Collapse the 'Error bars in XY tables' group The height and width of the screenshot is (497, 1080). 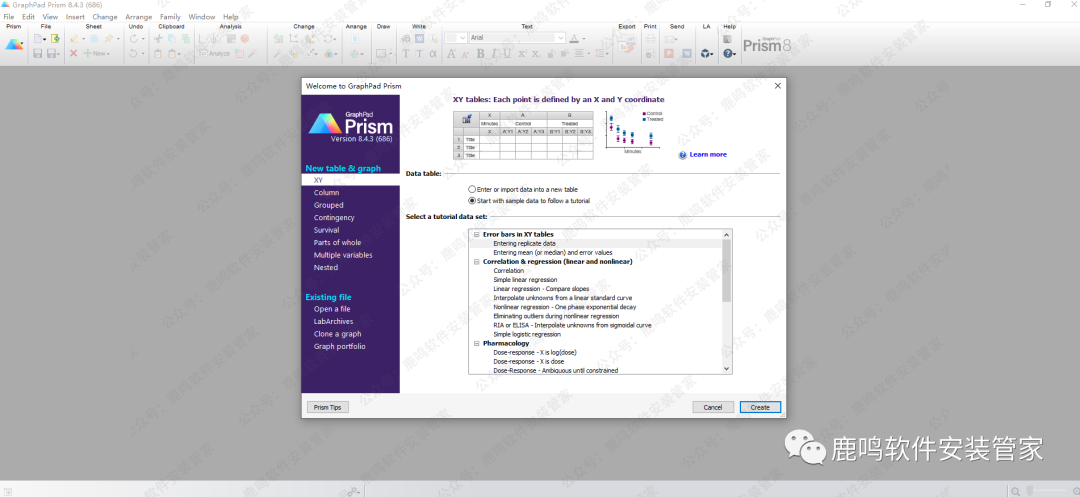477,234
